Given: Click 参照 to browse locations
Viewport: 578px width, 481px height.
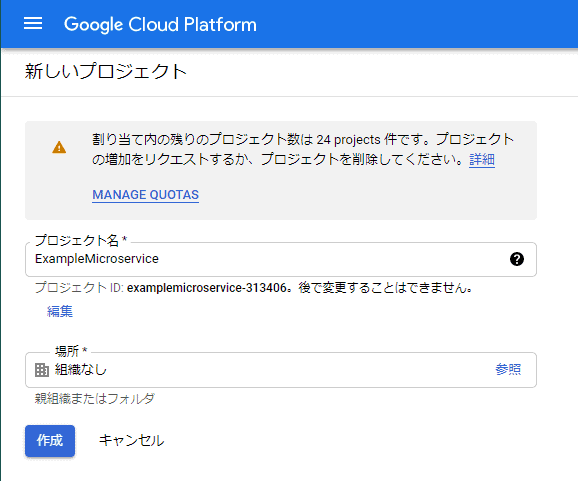Looking at the screenshot, I should [x=508, y=369].
